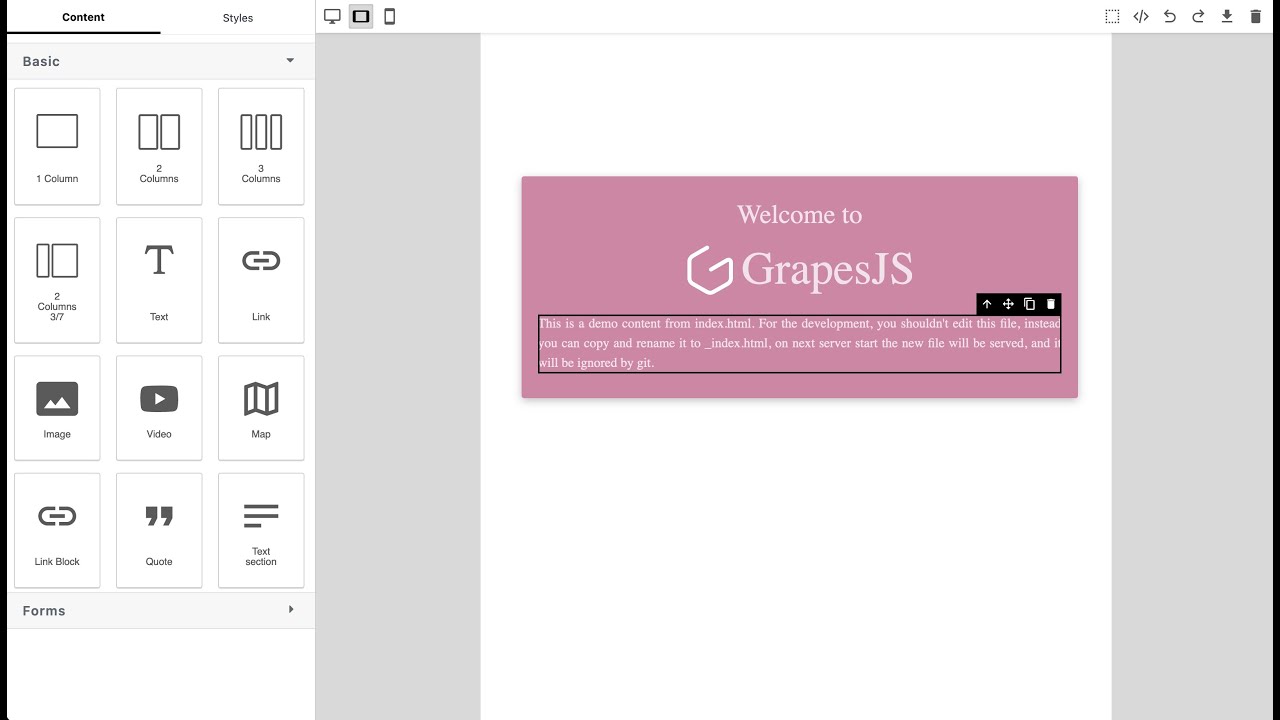Select parent component arrow icon
1280x720 pixels.
click(x=987, y=304)
